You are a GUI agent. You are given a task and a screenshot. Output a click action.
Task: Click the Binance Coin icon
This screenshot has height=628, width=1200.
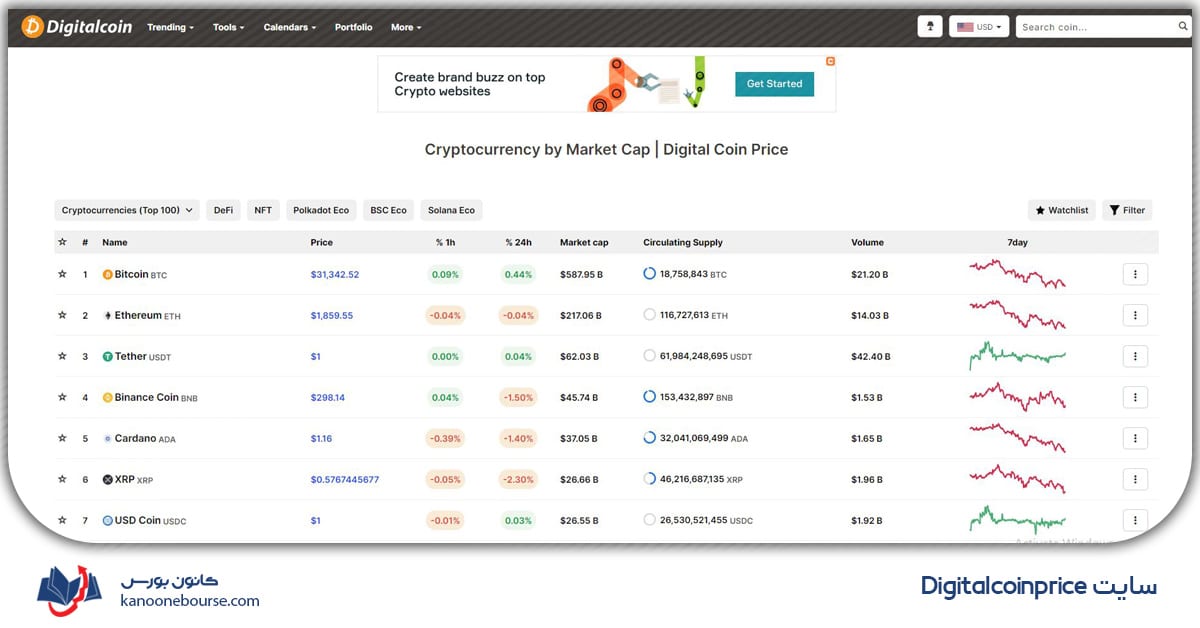pos(108,398)
